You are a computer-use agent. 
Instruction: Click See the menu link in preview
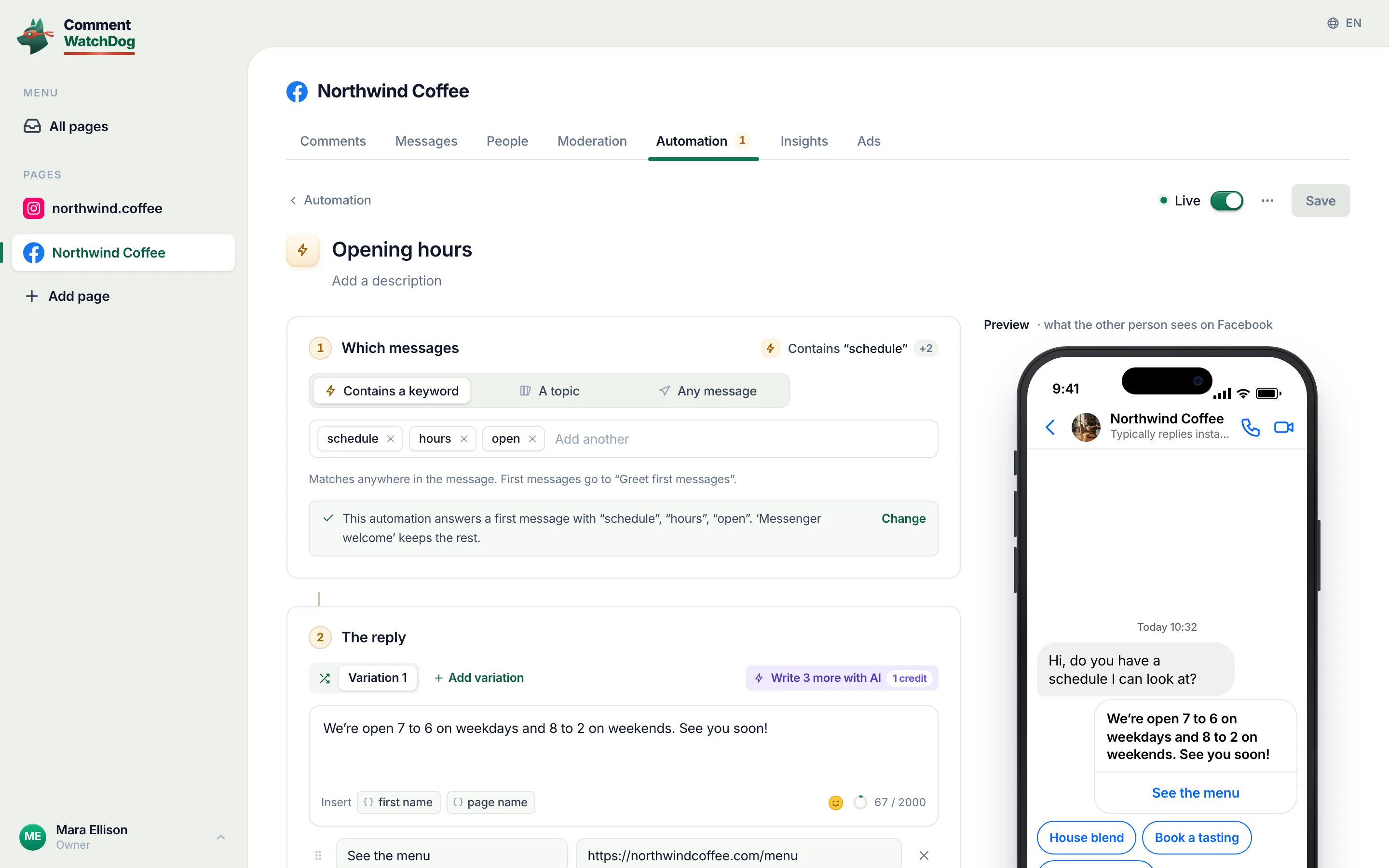pos(1195,793)
